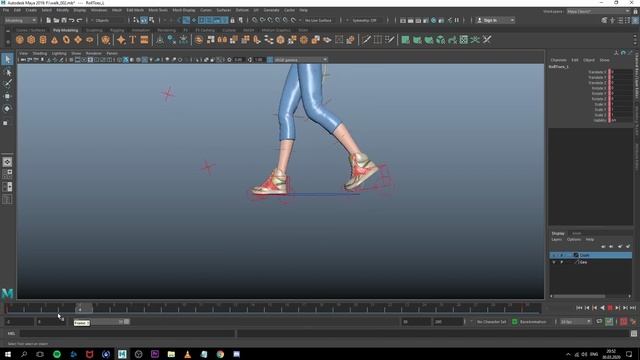Toggle Auto Keyframe red key button
This screenshot has height=360, width=640.
[623, 322]
